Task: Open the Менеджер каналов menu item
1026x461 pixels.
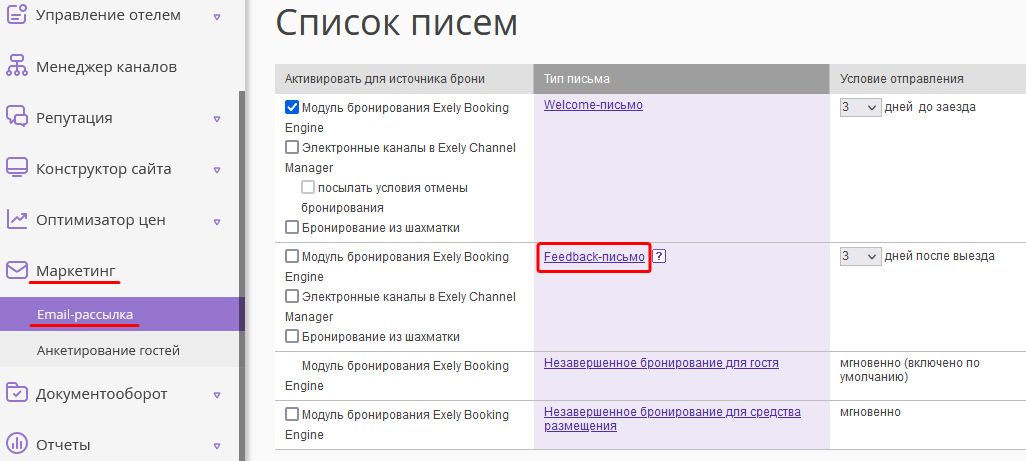Action: (106, 67)
